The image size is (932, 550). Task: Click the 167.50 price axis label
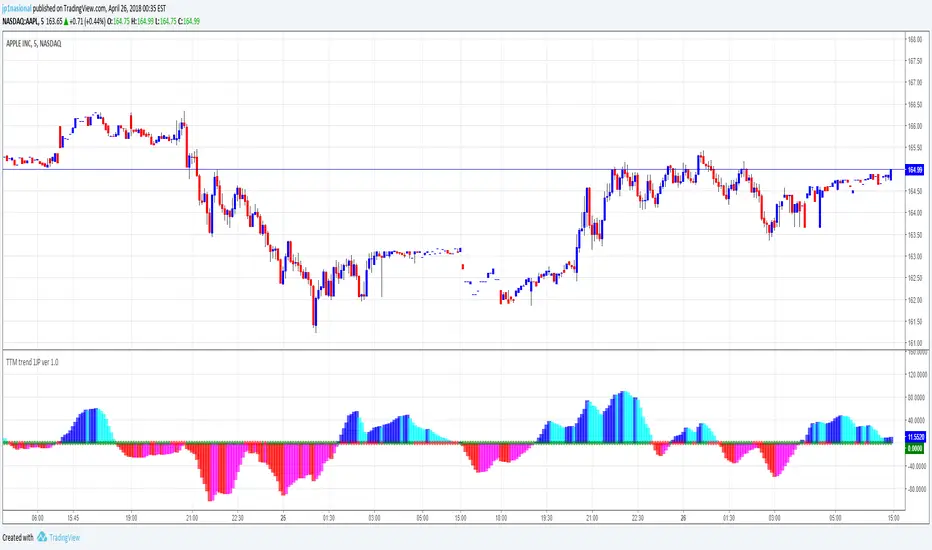(x=915, y=61)
